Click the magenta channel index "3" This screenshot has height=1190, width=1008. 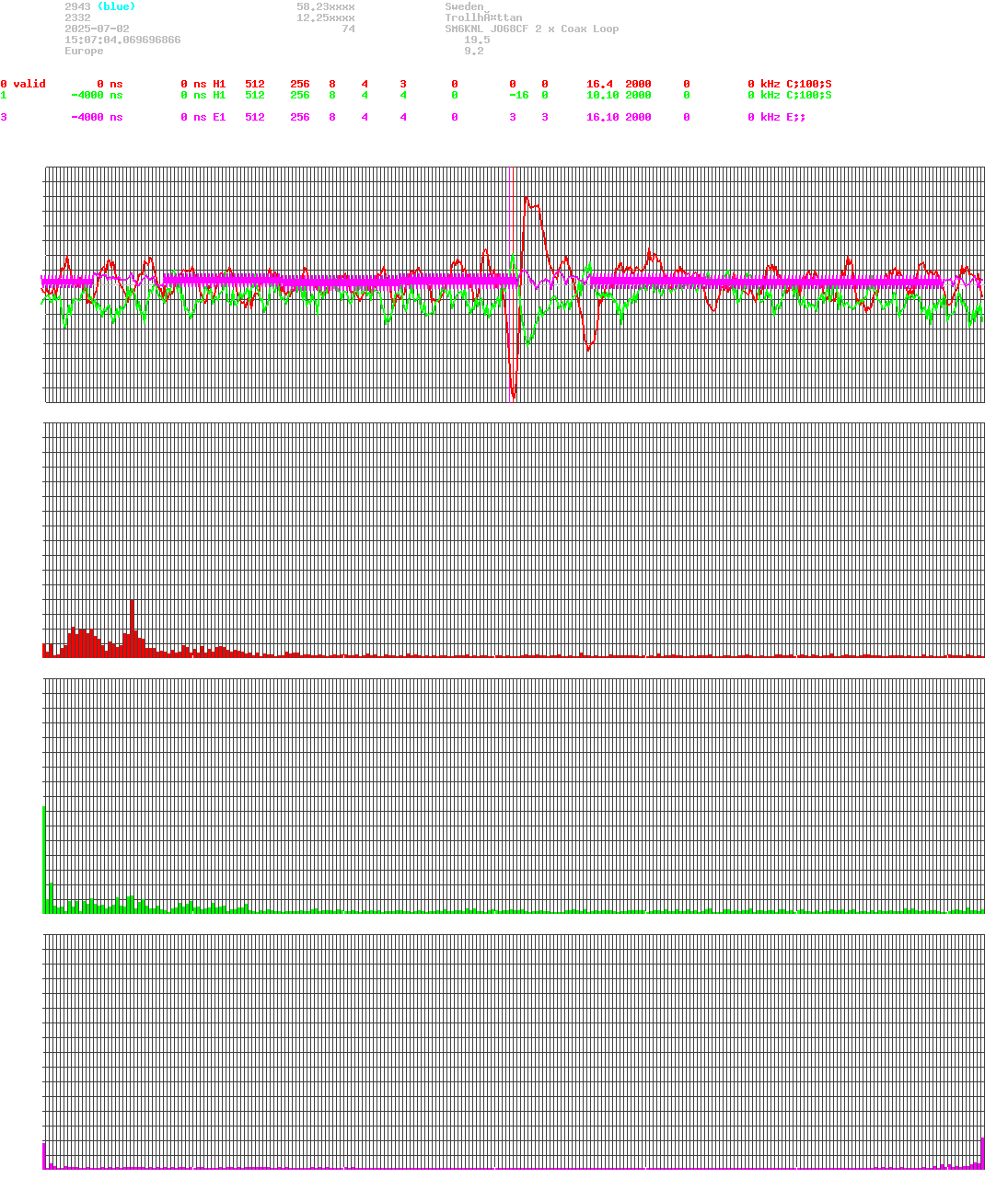click(4, 117)
